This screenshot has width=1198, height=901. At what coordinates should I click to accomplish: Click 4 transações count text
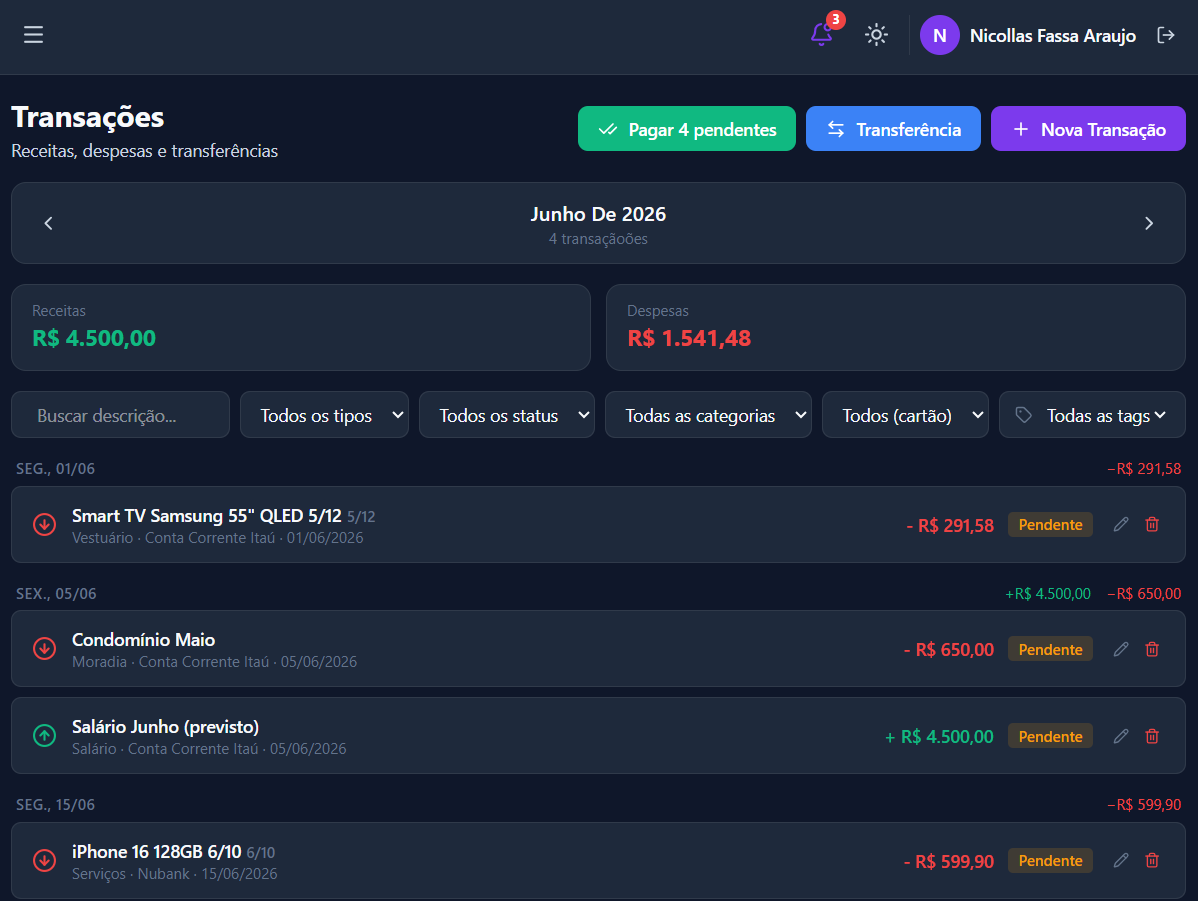tap(598, 238)
